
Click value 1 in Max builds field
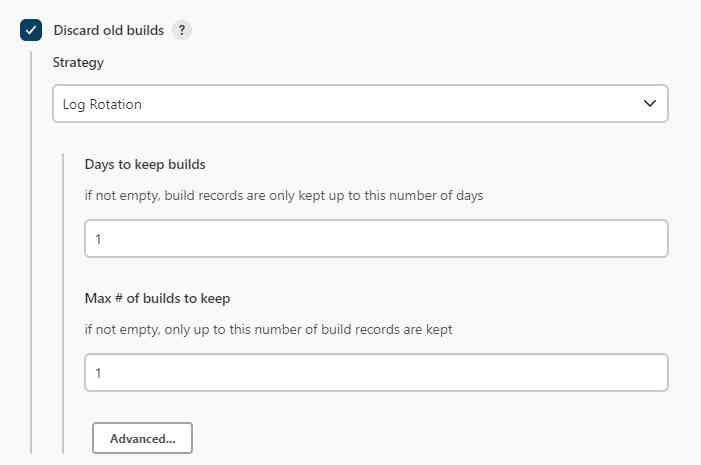pyautogui.click(x=98, y=373)
